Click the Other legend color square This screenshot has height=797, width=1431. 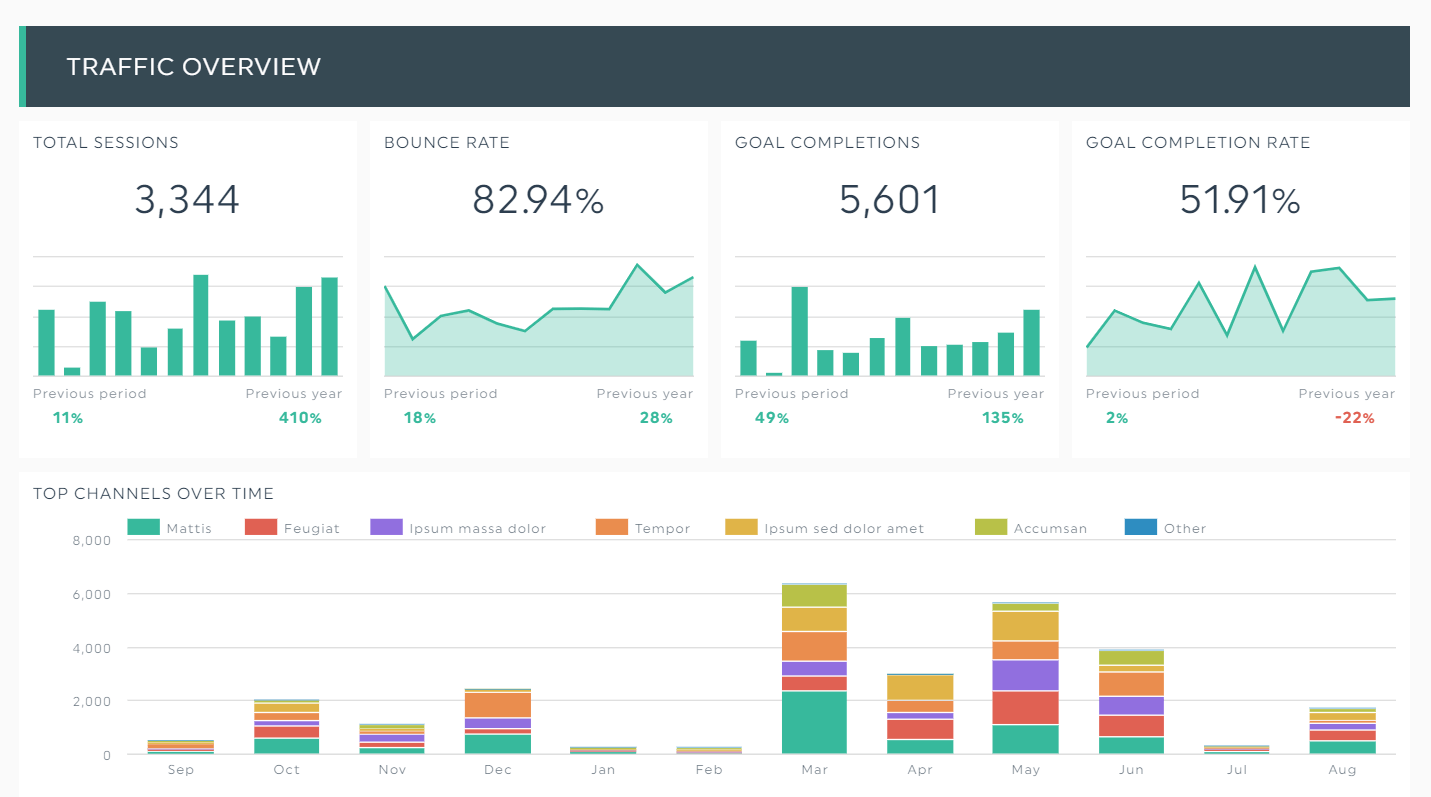[x=1140, y=527]
